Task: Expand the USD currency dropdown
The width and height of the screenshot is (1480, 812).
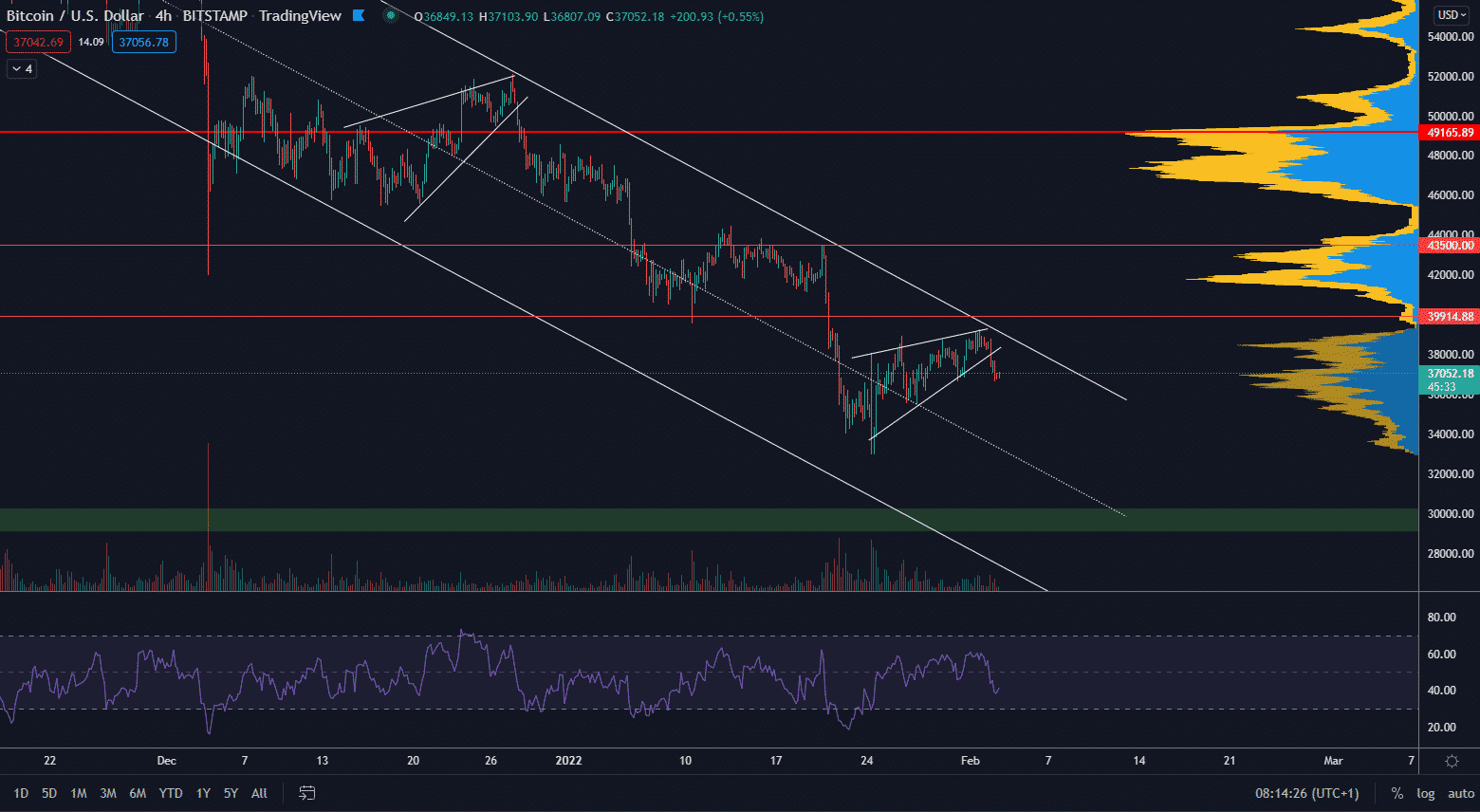Action: coord(1452,15)
